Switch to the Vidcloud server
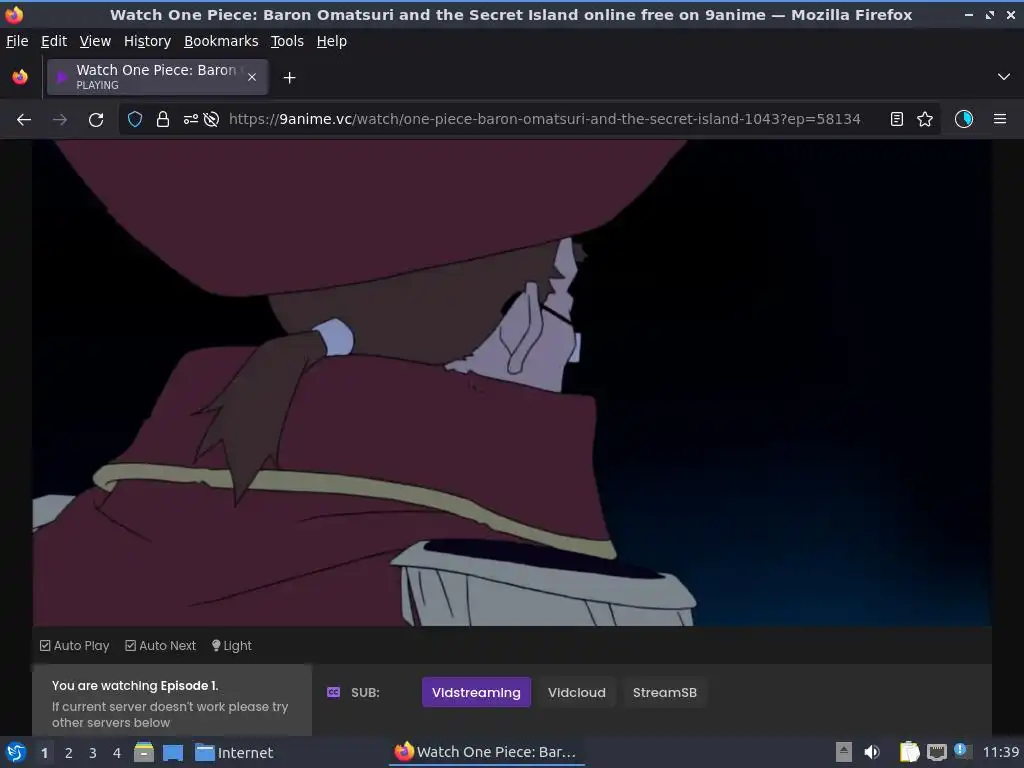This screenshot has width=1024, height=768. [577, 692]
